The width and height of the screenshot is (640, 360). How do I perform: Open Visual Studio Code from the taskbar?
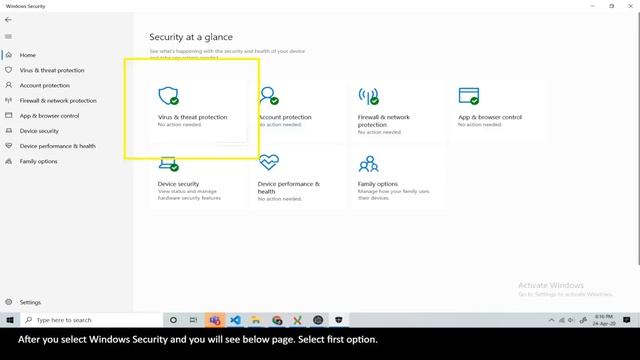pyautogui.click(x=235, y=320)
